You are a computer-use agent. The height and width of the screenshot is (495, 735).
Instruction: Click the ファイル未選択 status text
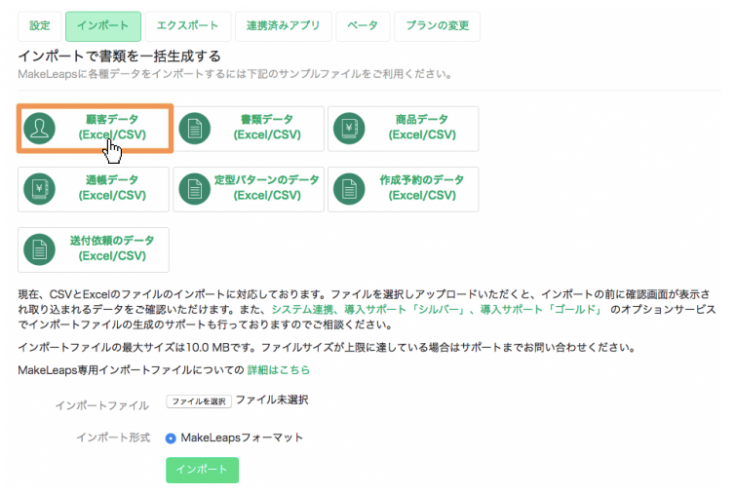(x=272, y=400)
